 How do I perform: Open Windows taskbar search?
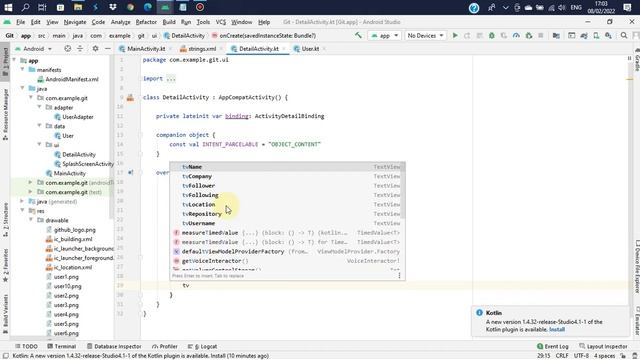pyautogui.click(x=25, y=7)
